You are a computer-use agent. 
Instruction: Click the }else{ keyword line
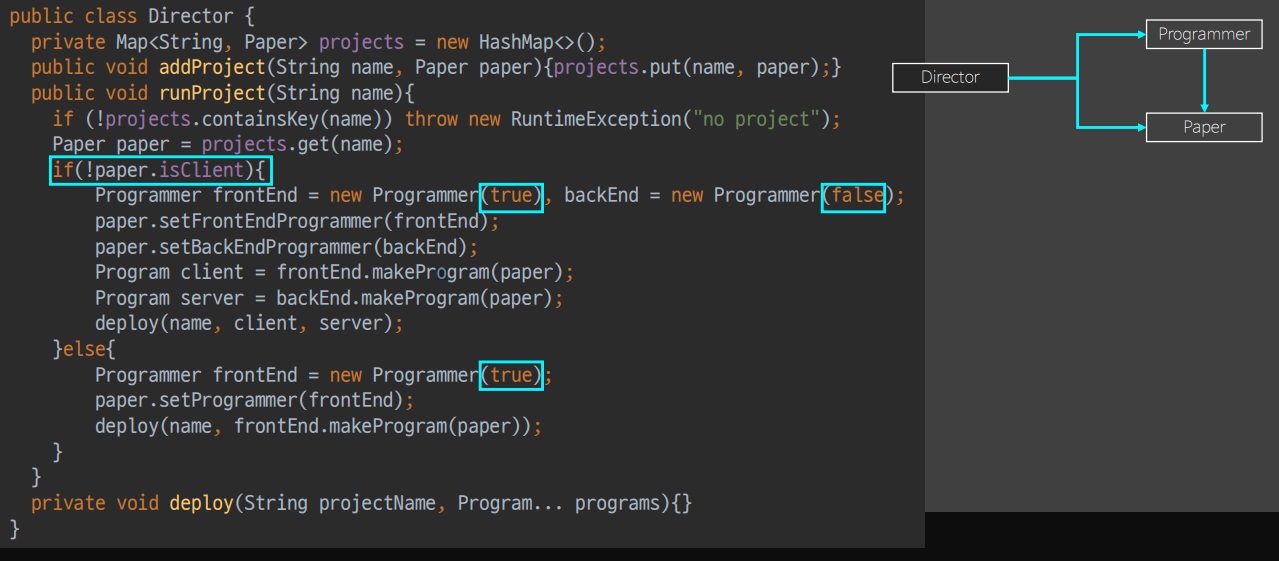coord(85,349)
